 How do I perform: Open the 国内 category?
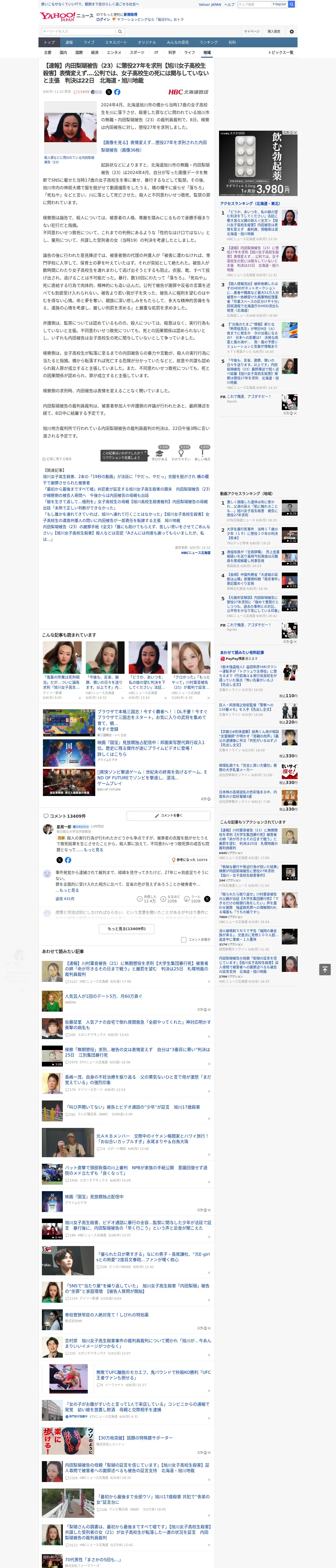pyautogui.click(x=63, y=52)
